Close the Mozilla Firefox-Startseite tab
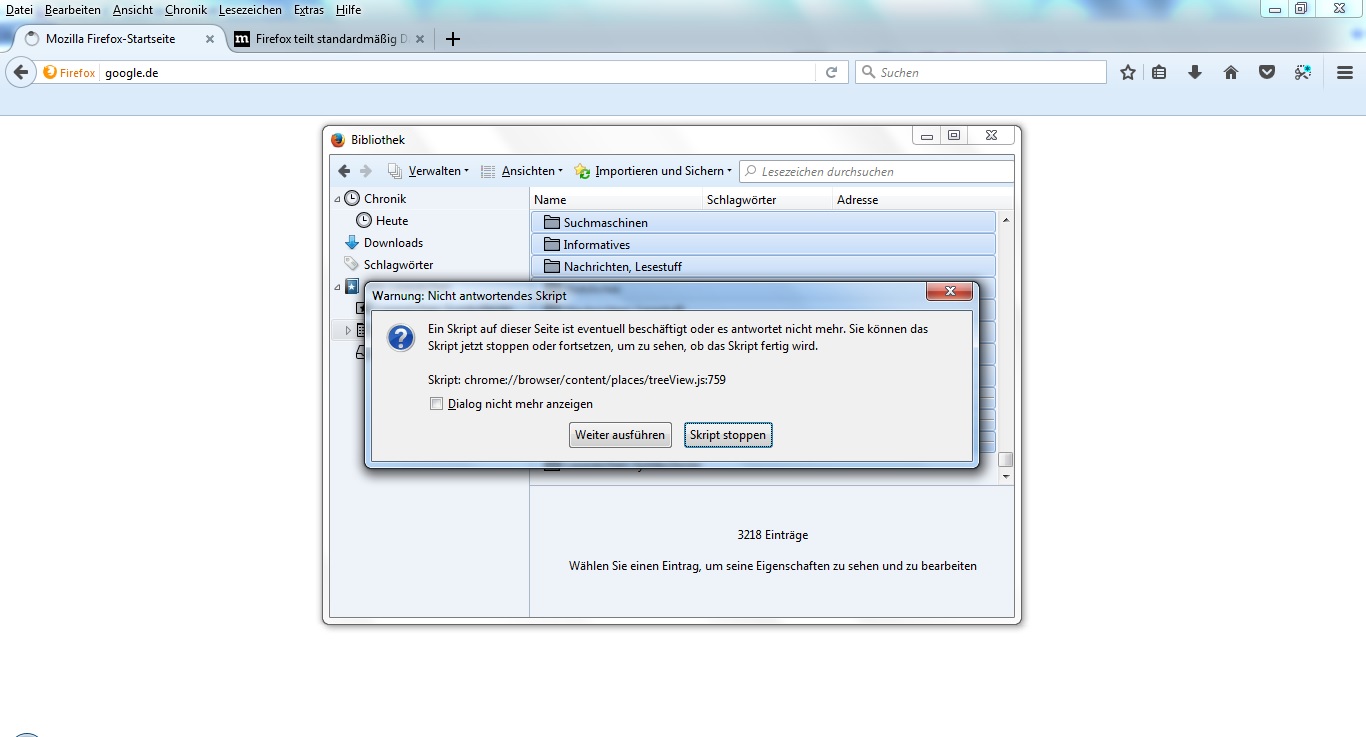Viewport: 1366px width, 737px height. tap(210, 39)
